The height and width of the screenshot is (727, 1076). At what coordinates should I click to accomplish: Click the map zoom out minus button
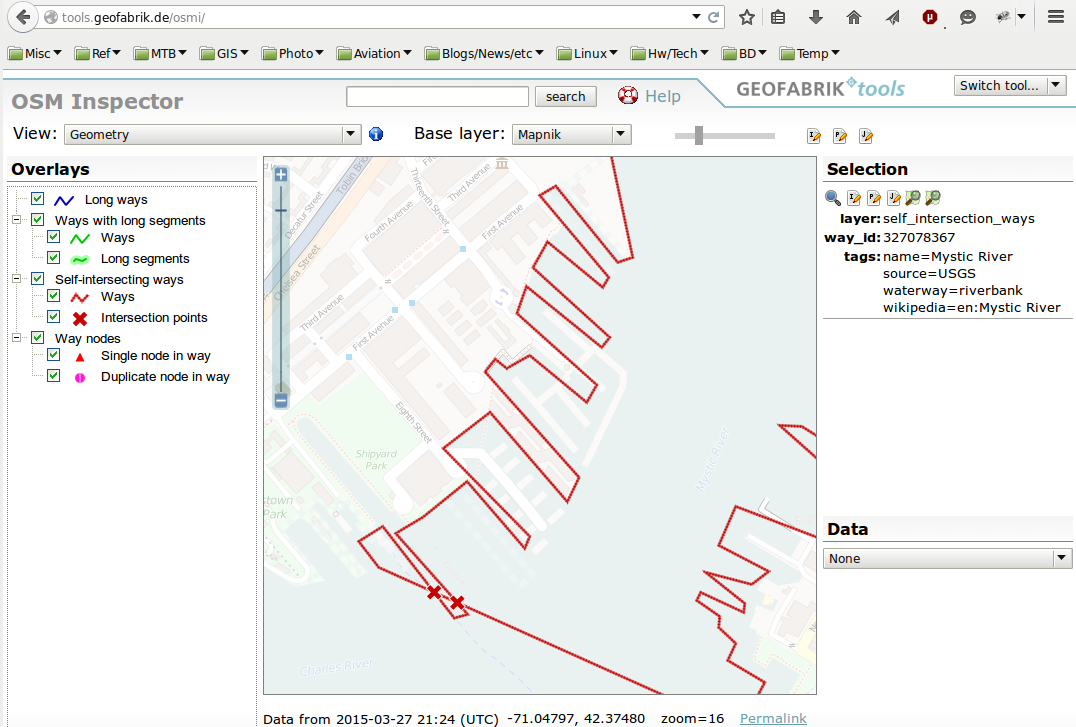[x=281, y=400]
